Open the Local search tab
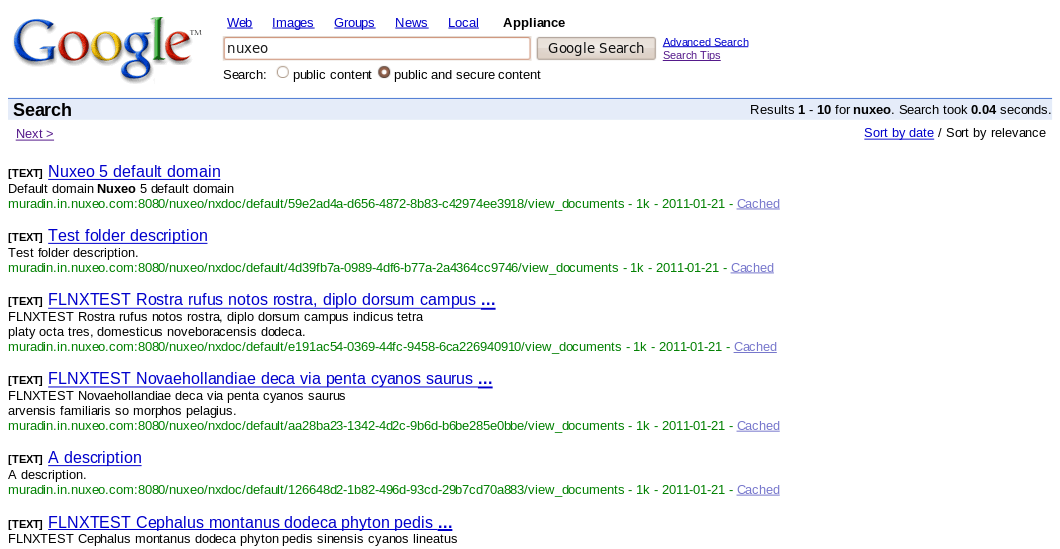 [463, 23]
